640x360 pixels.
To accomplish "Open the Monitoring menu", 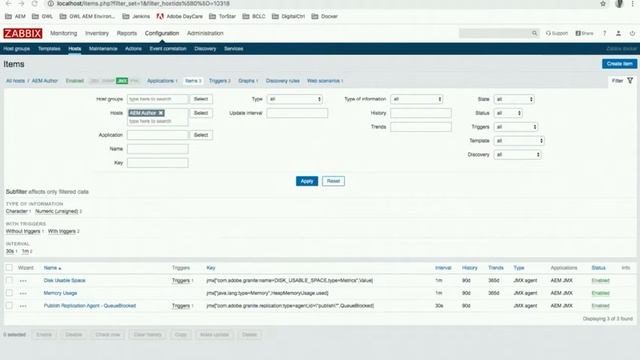I will point(63,33).
